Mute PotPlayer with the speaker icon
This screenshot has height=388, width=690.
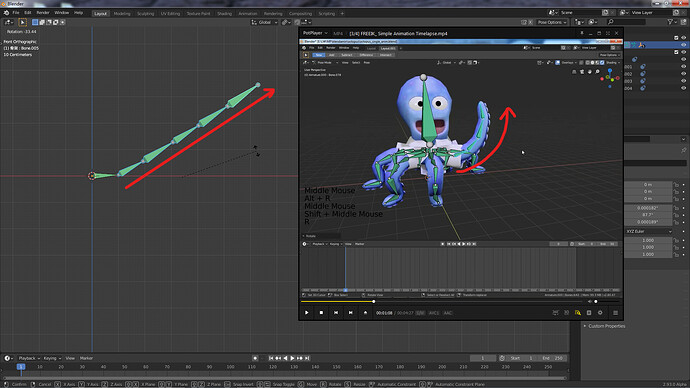(589, 301)
